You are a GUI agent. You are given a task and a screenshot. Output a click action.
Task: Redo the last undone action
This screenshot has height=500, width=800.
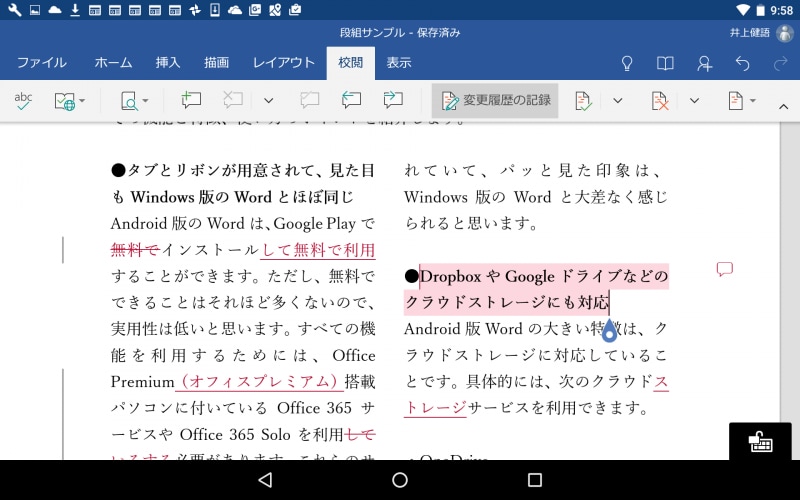[781, 63]
